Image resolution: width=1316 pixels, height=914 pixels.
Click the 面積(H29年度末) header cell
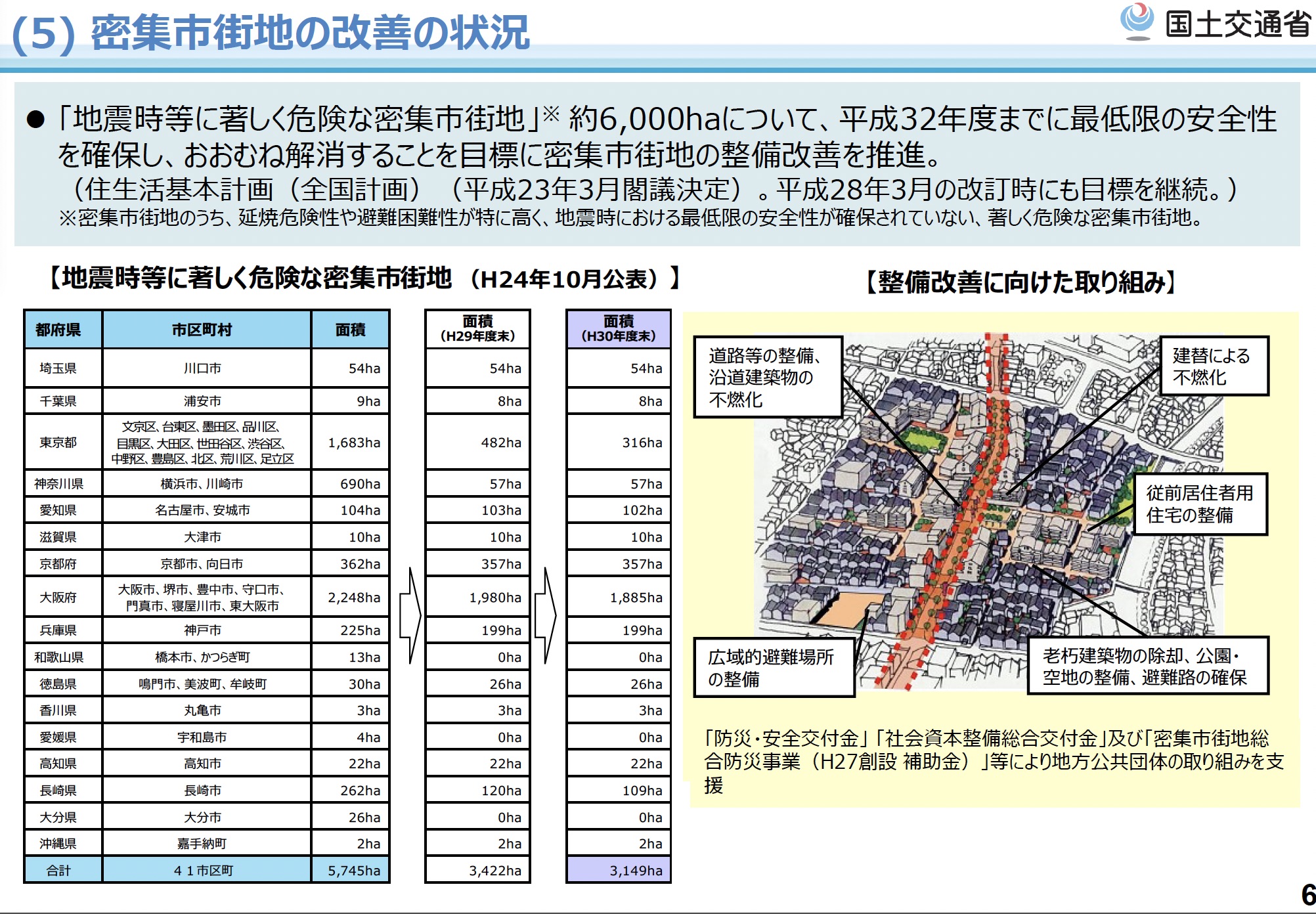tap(477, 328)
